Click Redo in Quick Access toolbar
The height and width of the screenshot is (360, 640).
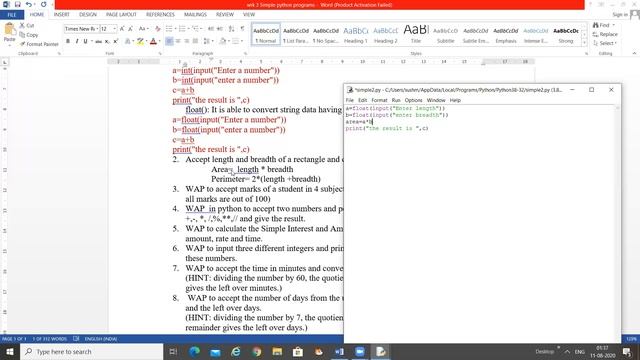pos(44,4)
